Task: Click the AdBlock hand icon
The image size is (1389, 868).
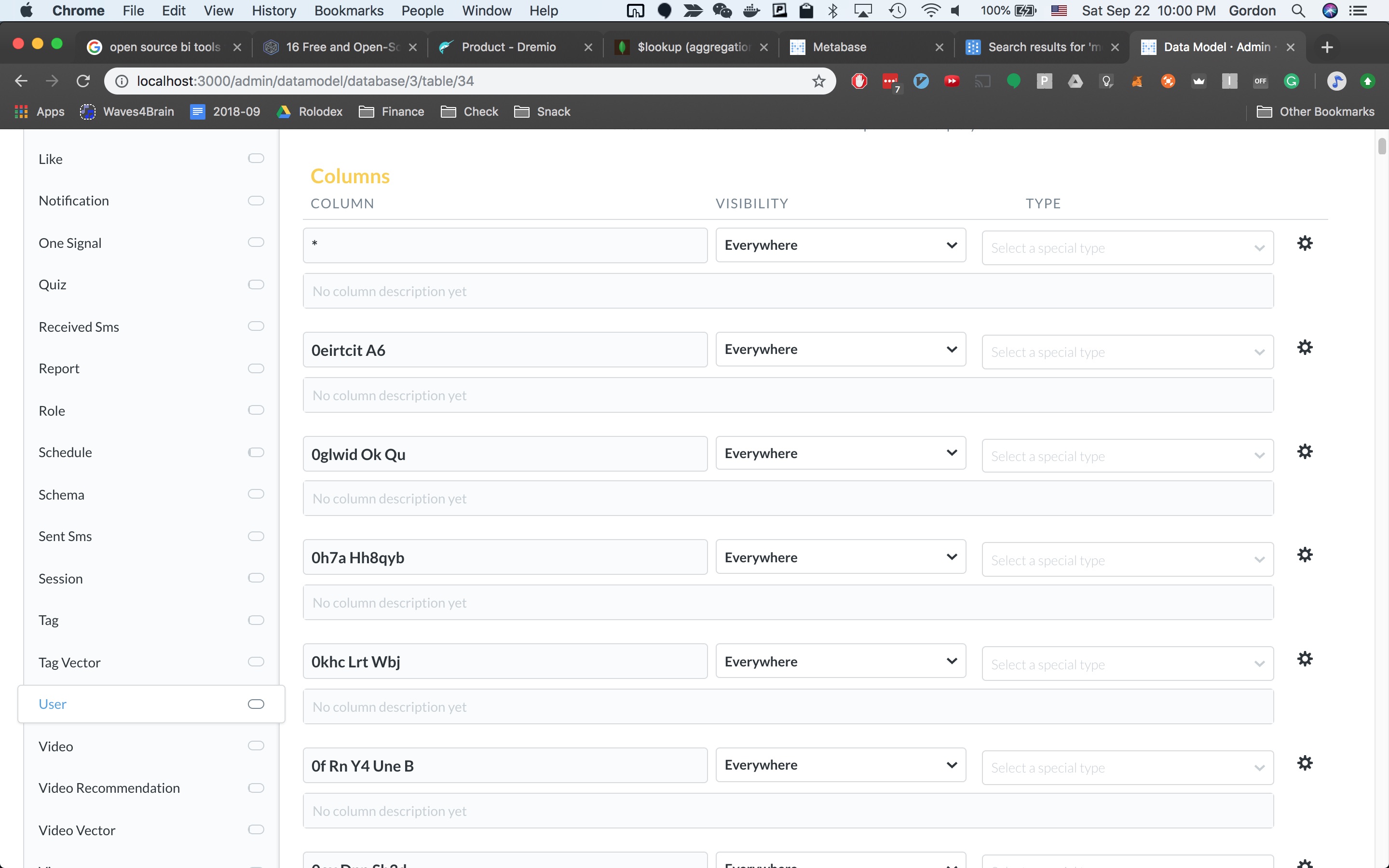Action: coord(859,81)
